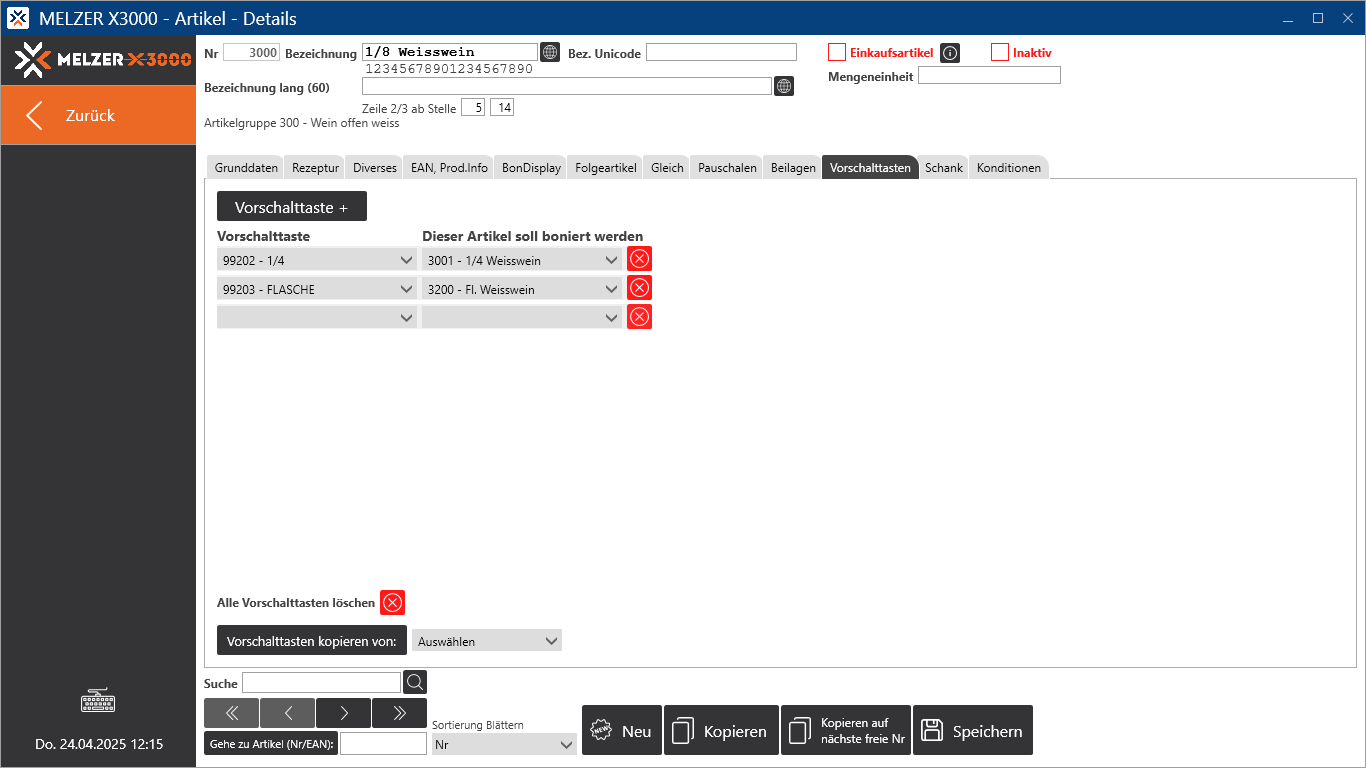Tick the Inaktiv checkbox
This screenshot has height=768, width=1366.
click(1000, 53)
